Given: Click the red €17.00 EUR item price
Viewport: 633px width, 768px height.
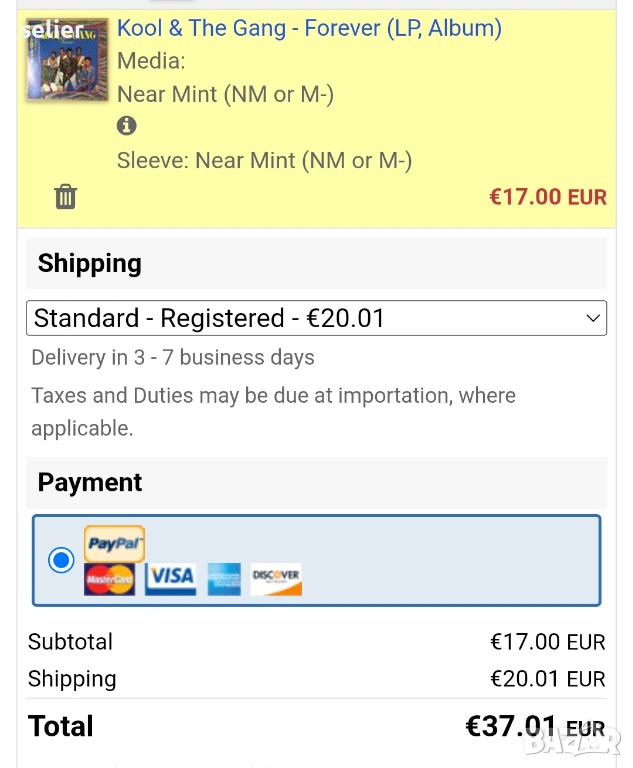Looking at the screenshot, I should pyautogui.click(x=547, y=197).
